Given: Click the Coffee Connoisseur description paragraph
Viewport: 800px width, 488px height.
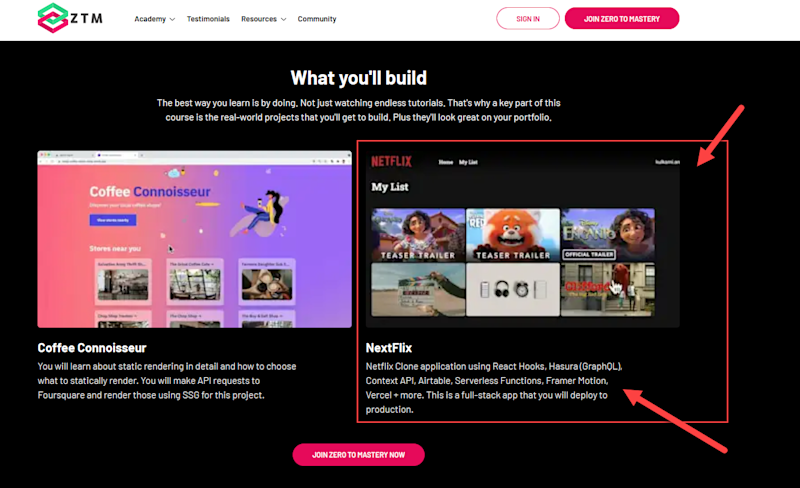Looking at the screenshot, I should click(x=167, y=381).
